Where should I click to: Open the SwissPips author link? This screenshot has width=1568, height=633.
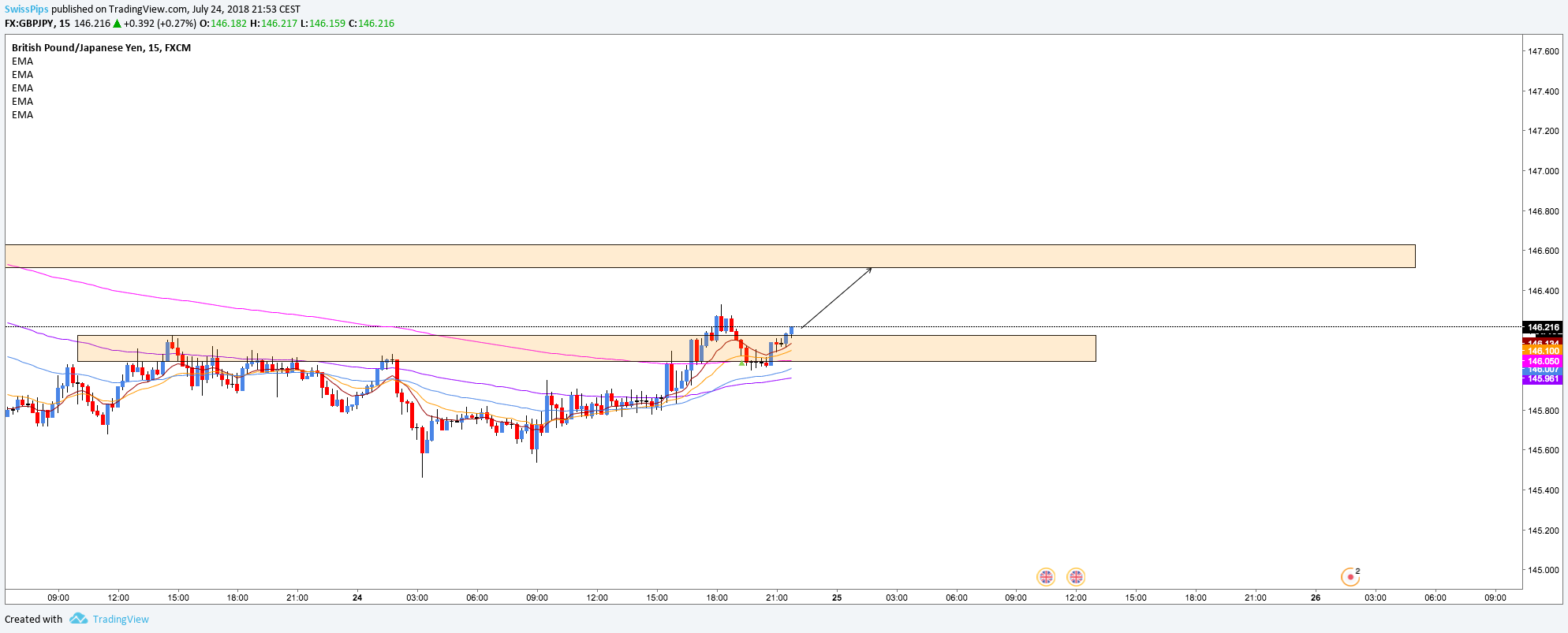[x=27, y=9]
